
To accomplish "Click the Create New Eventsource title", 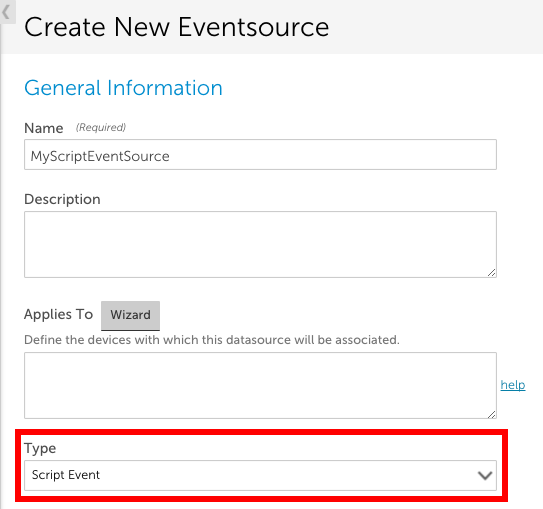I will 177,27.
